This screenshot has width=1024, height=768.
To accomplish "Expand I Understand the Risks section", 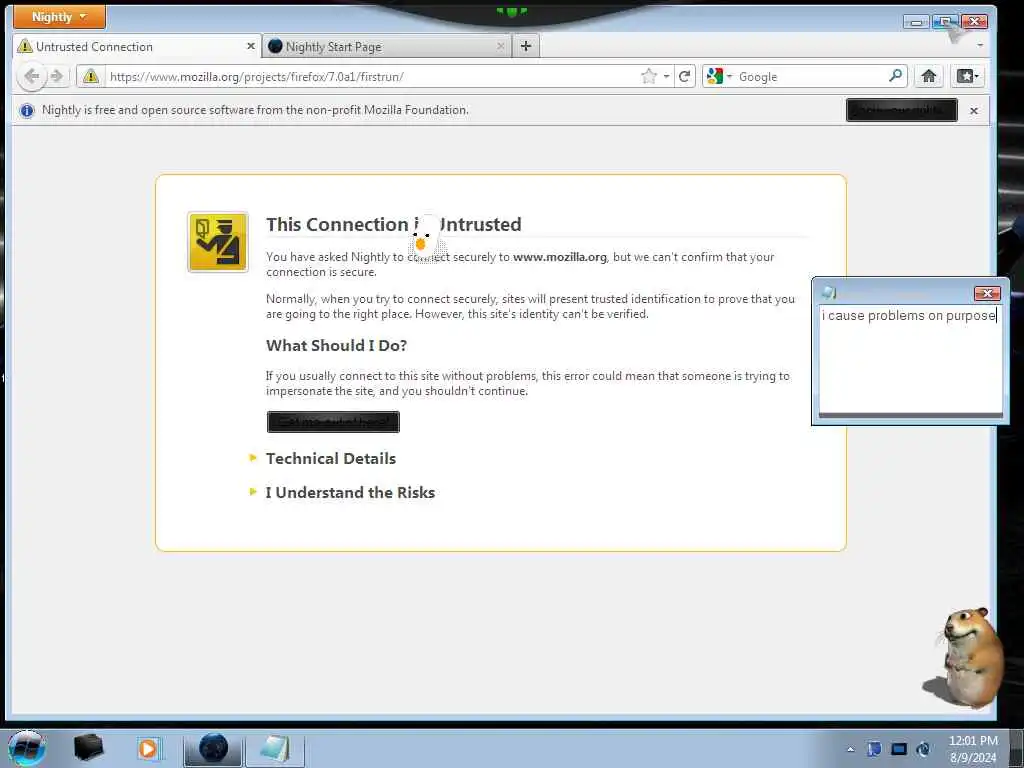I will (349, 492).
